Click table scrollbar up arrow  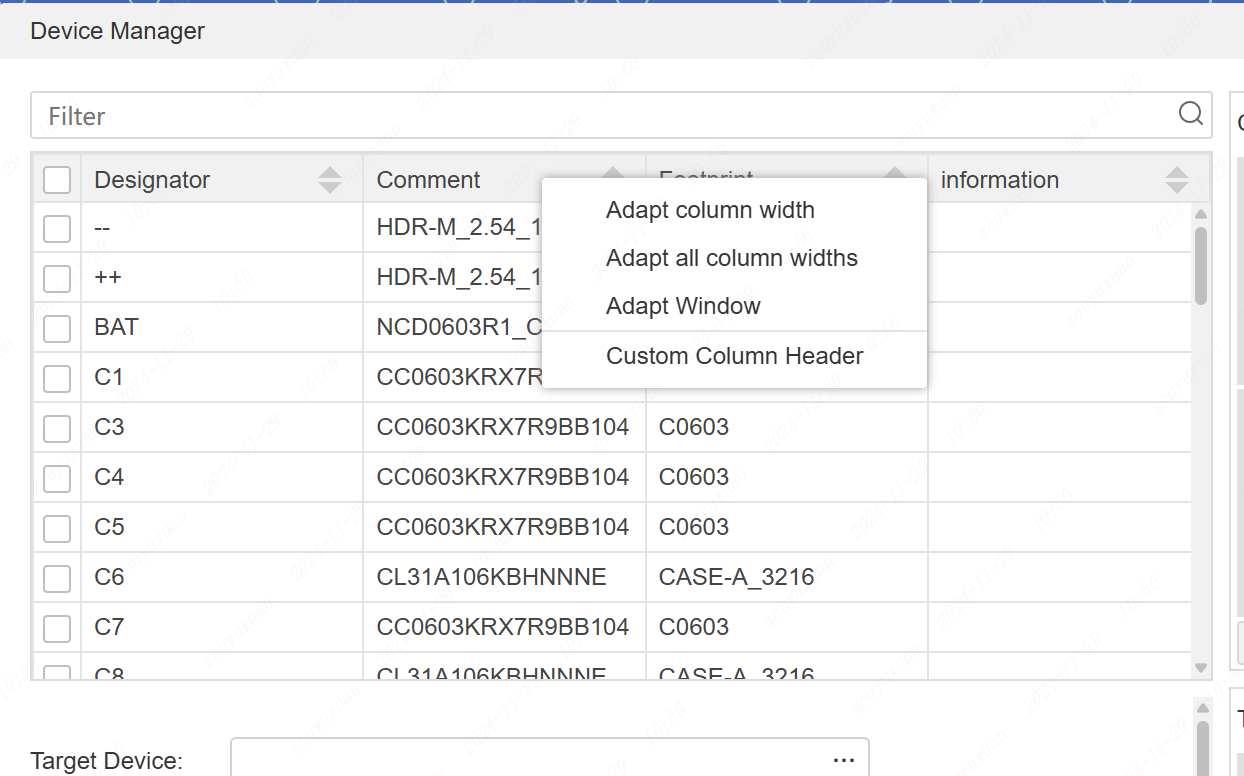coord(1201,214)
